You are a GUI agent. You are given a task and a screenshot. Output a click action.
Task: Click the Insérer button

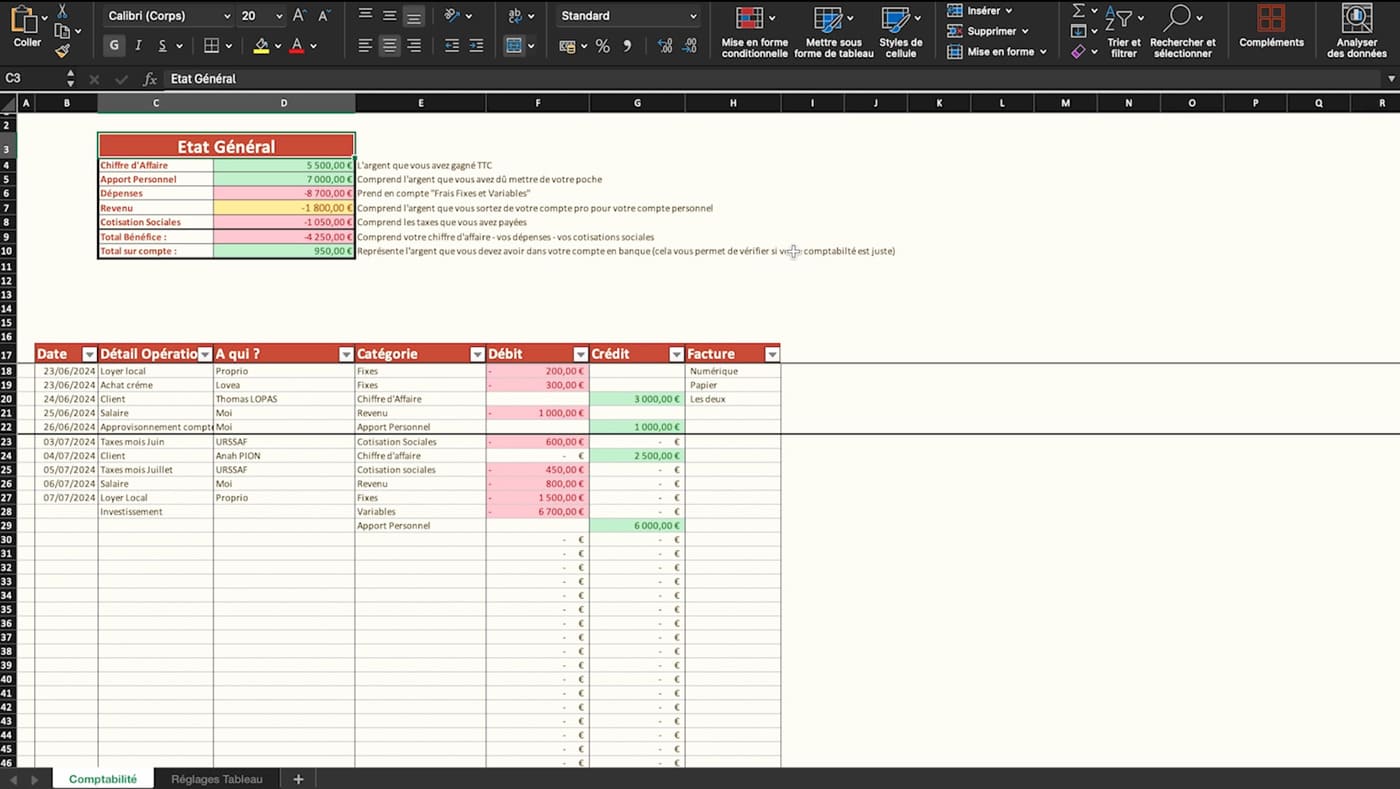click(x=982, y=11)
